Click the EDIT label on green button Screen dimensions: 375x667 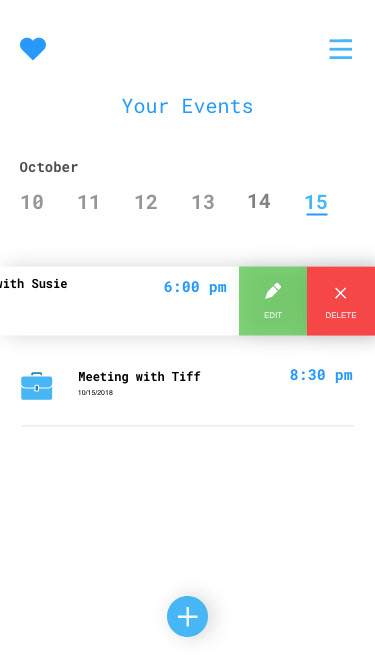(x=273, y=315)
